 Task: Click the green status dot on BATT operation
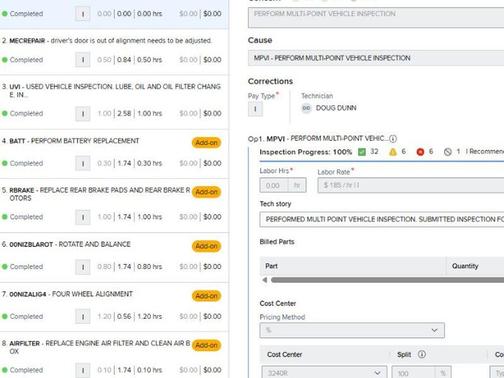[5, 163]
